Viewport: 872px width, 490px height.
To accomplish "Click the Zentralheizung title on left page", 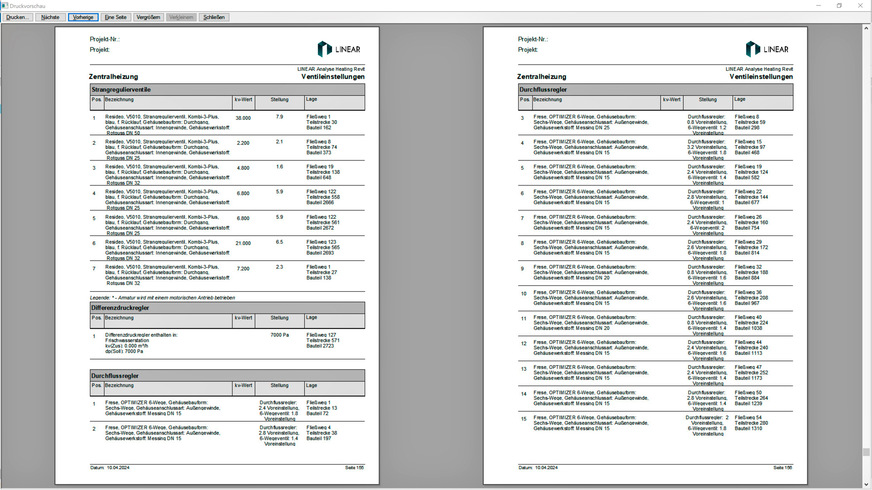I will tap(113, 77).
